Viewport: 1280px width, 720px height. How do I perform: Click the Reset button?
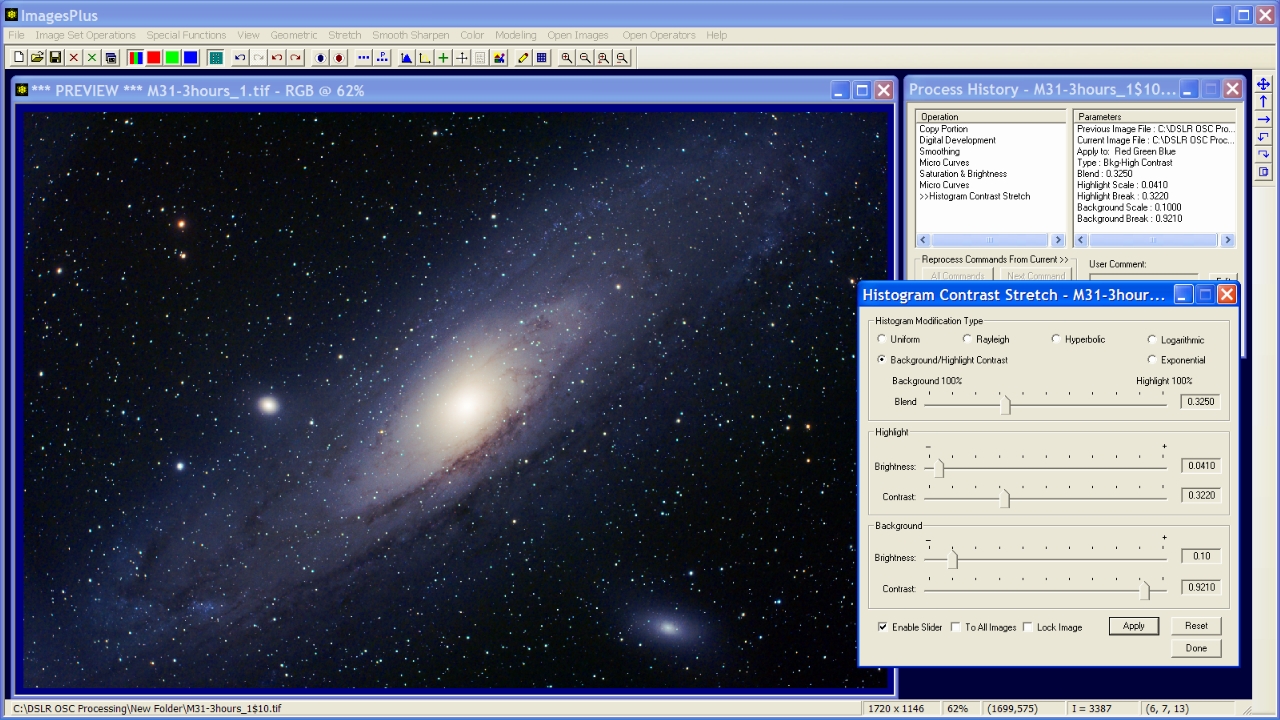click(1196, 626)
